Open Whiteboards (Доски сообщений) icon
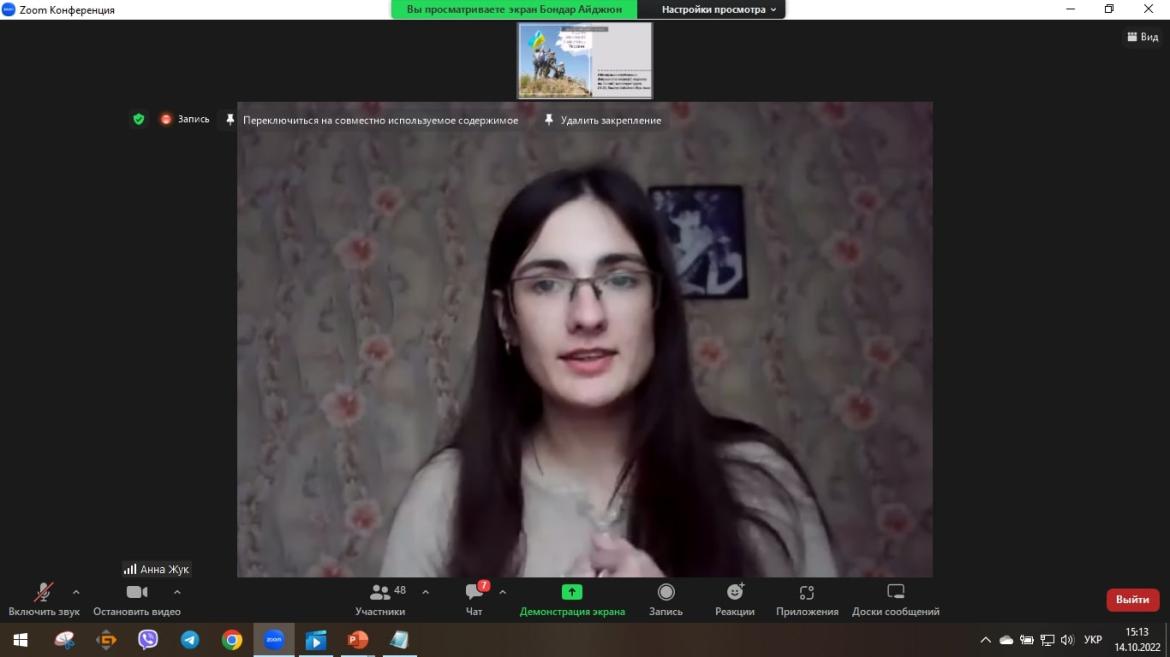The height and width of the screenshot is (657, 1170). pyautogui.click(x=895, y=592)
